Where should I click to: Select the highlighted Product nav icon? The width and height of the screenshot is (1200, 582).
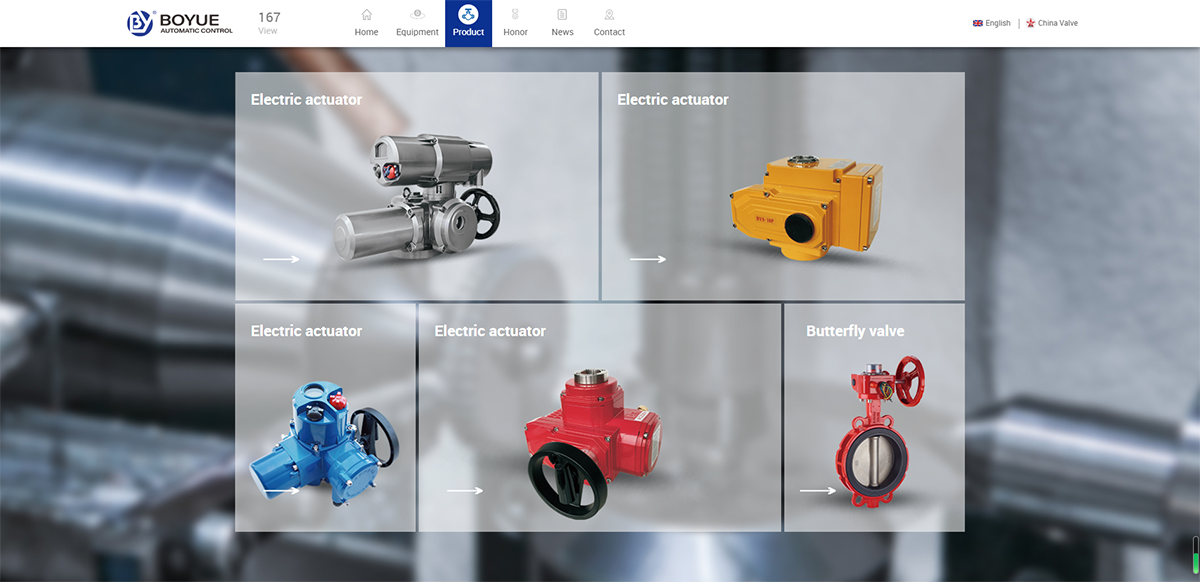pyautogui.click(x=468, y=15)
